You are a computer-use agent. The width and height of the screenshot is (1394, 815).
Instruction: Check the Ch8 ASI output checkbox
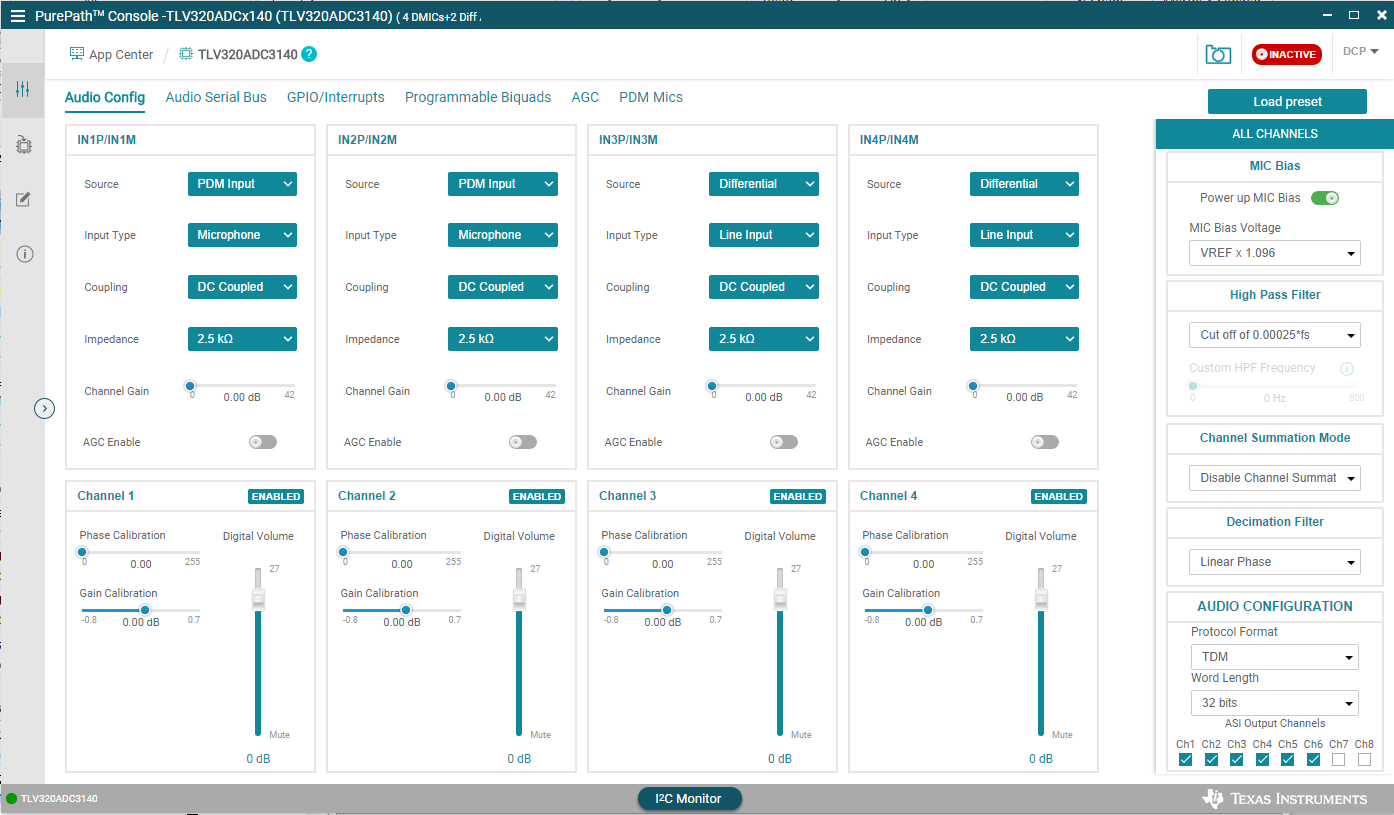[x=1364, y=760]
